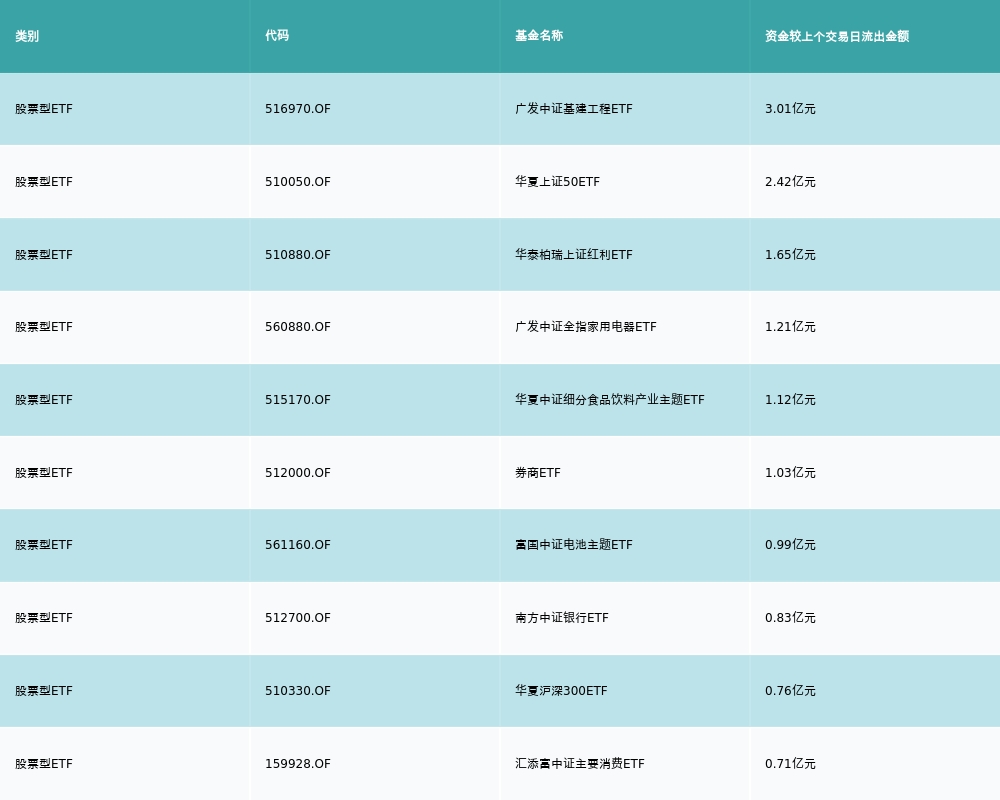Click outflow amount 1.12亿元
This screenshot has height=800, width=1000.
coord(790,400)
